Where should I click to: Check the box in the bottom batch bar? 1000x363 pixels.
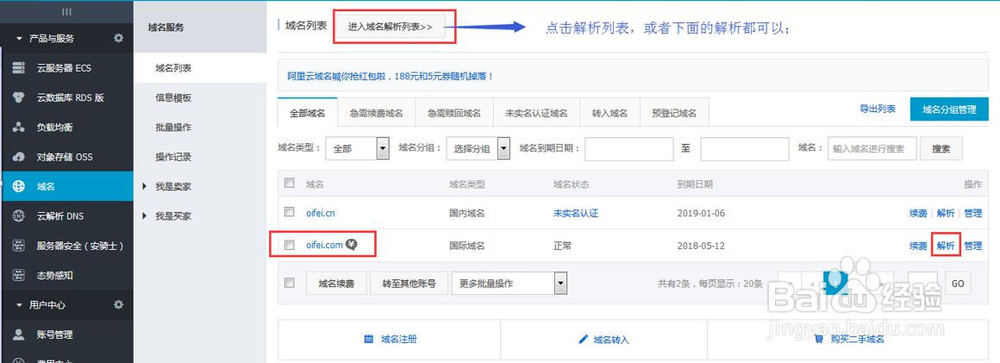290,283
